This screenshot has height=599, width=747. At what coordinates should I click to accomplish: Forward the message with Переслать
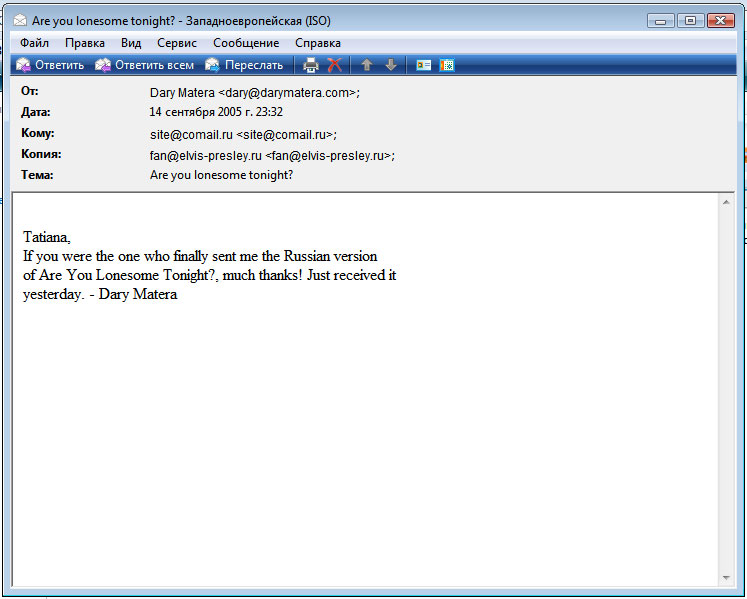pyautogui.click(x=244, y=65)
